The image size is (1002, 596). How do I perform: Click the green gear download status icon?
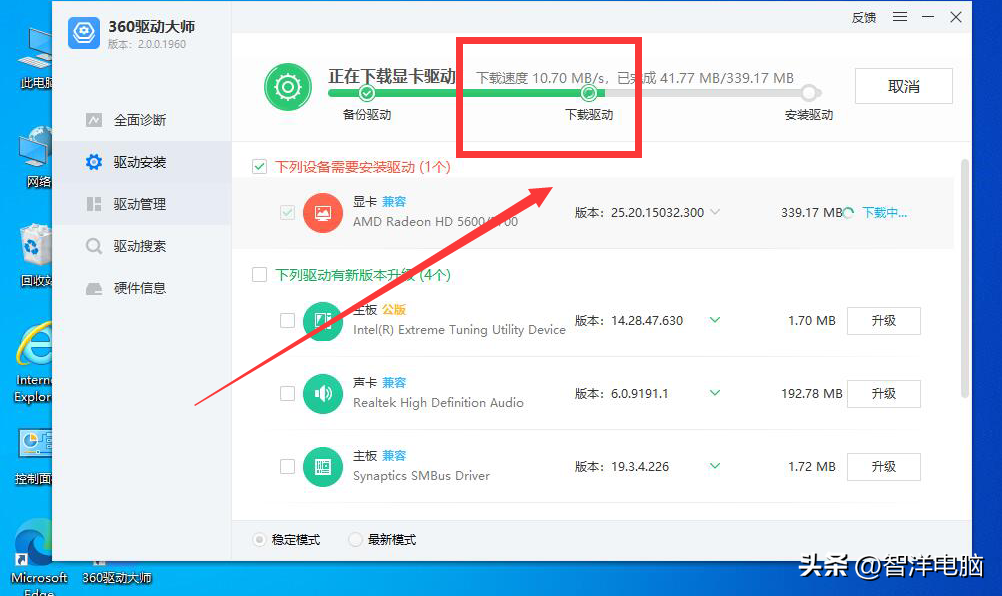point(288,87)
